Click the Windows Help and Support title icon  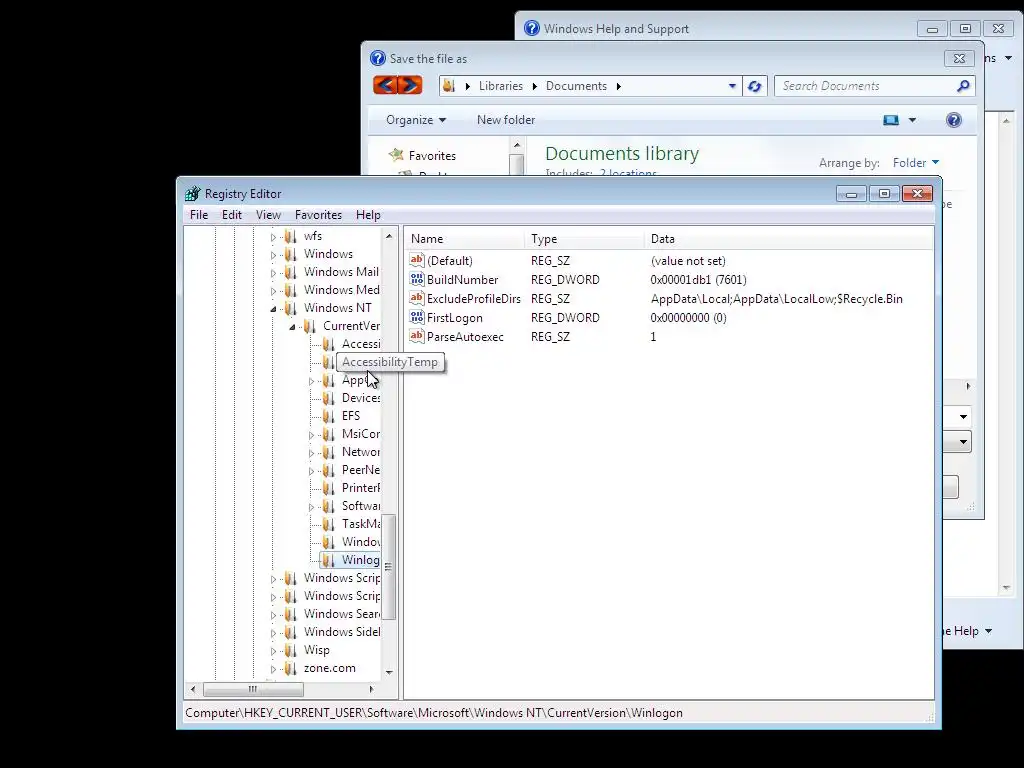point(532,28)
